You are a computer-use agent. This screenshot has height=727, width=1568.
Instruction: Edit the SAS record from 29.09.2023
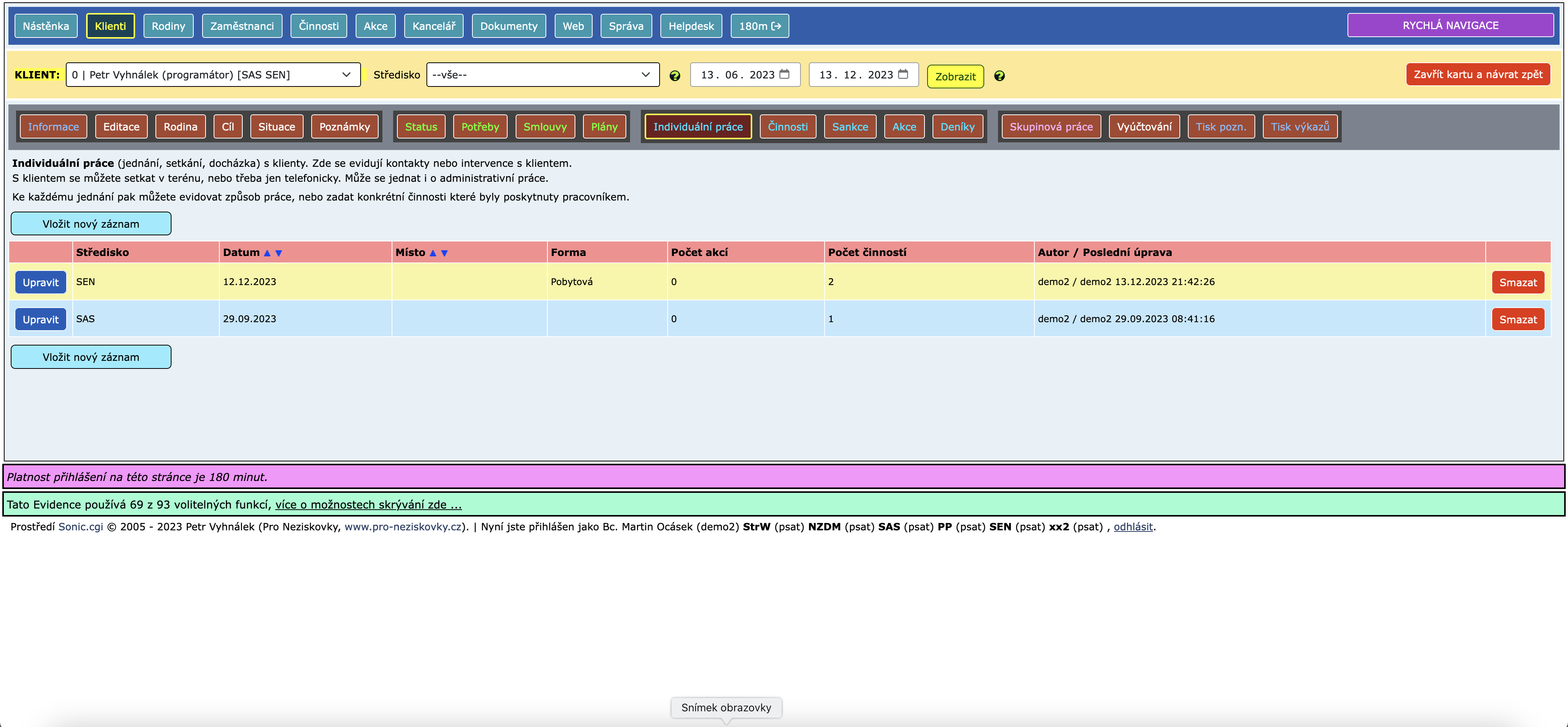click(40, 319)
